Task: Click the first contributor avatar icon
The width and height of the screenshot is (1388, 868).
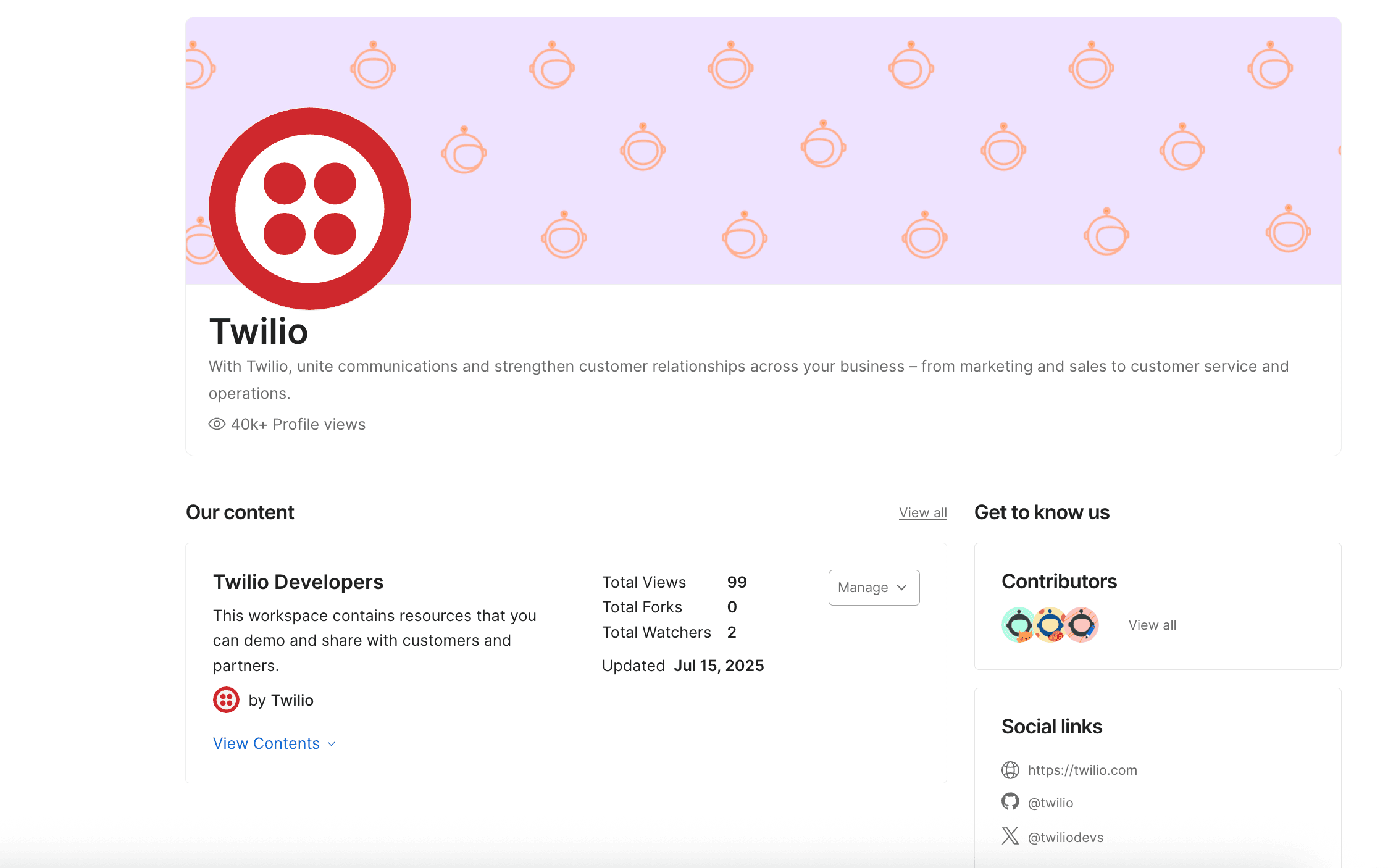Action: 1018,625
